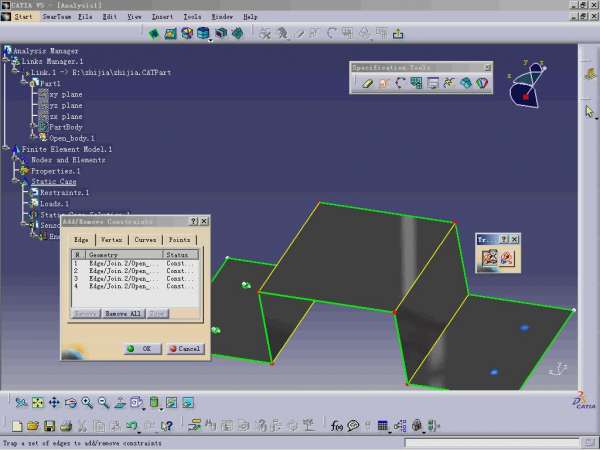The width and height of the screenshot is (600, 450).
Task: Click the Print icon in bottom toolbar
Action: pos(65,426)
